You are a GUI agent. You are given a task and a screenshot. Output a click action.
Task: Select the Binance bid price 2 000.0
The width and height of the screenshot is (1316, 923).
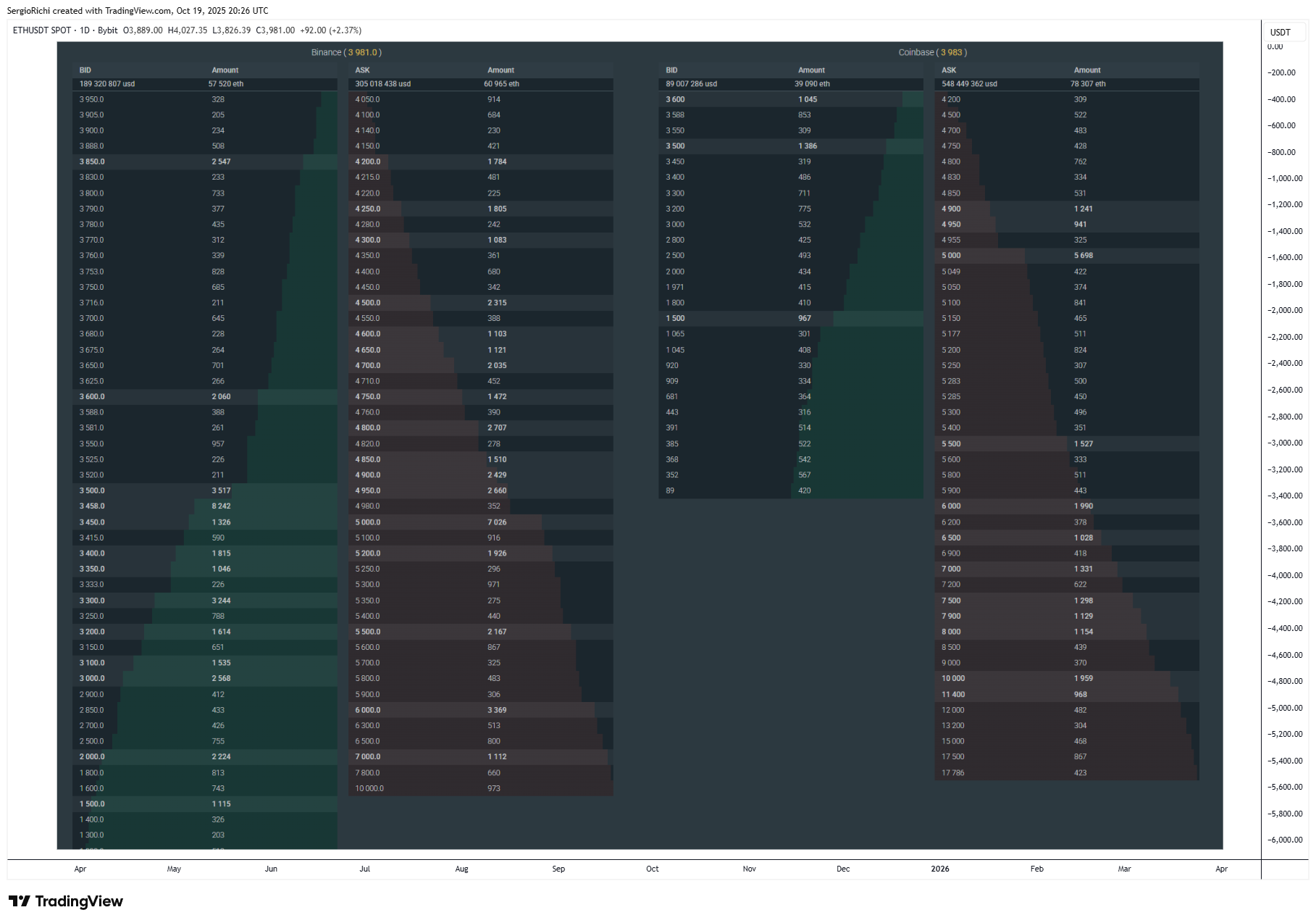(x=92, y=756)
